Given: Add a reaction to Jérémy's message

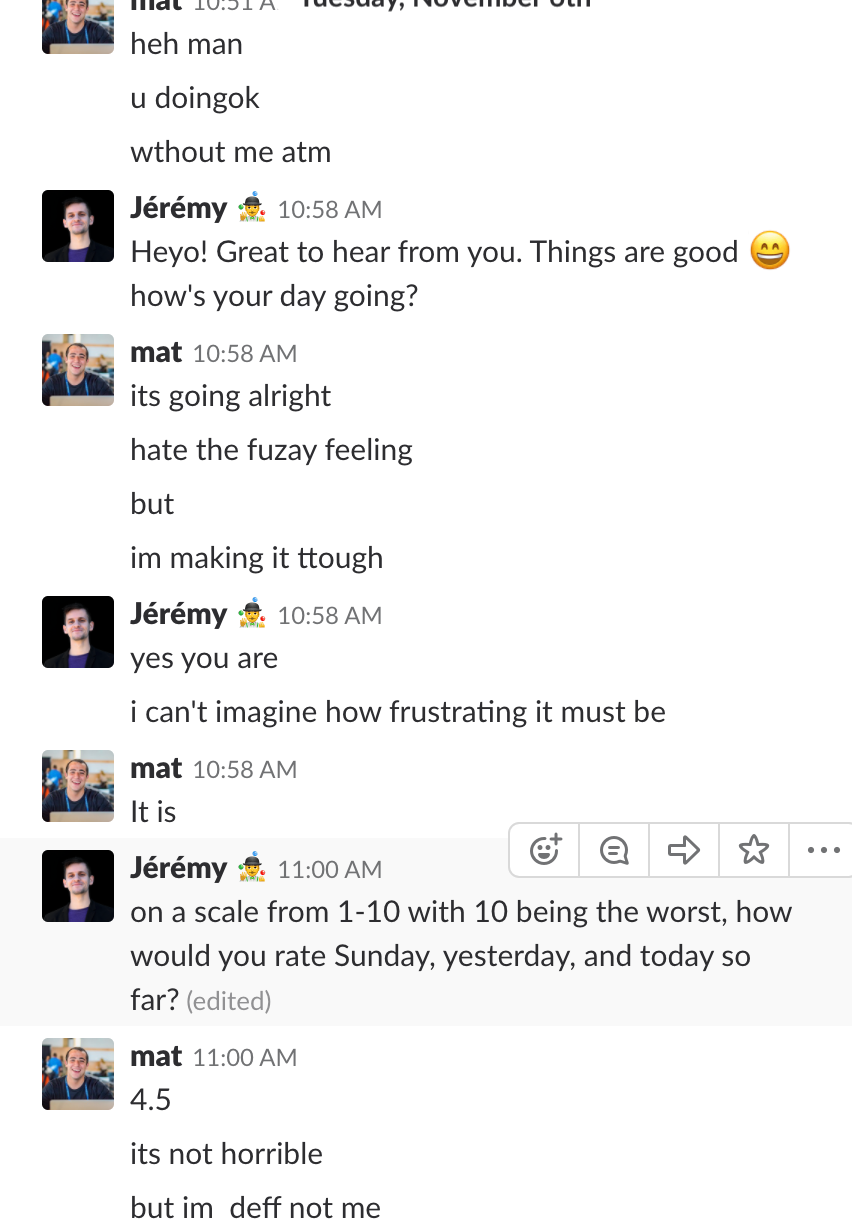Looking at the screenshot, I should point(545,850).
